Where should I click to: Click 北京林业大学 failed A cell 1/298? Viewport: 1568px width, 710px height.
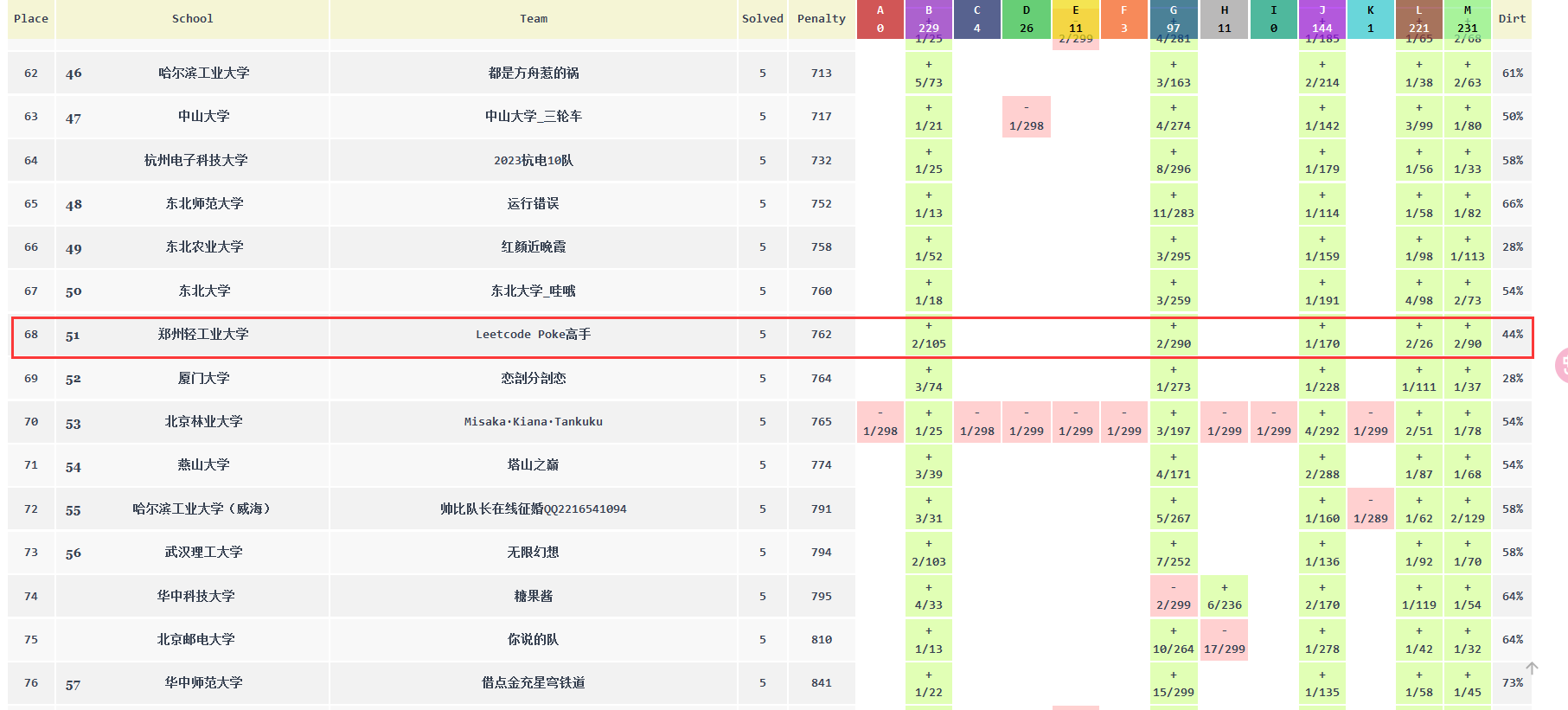880,422
